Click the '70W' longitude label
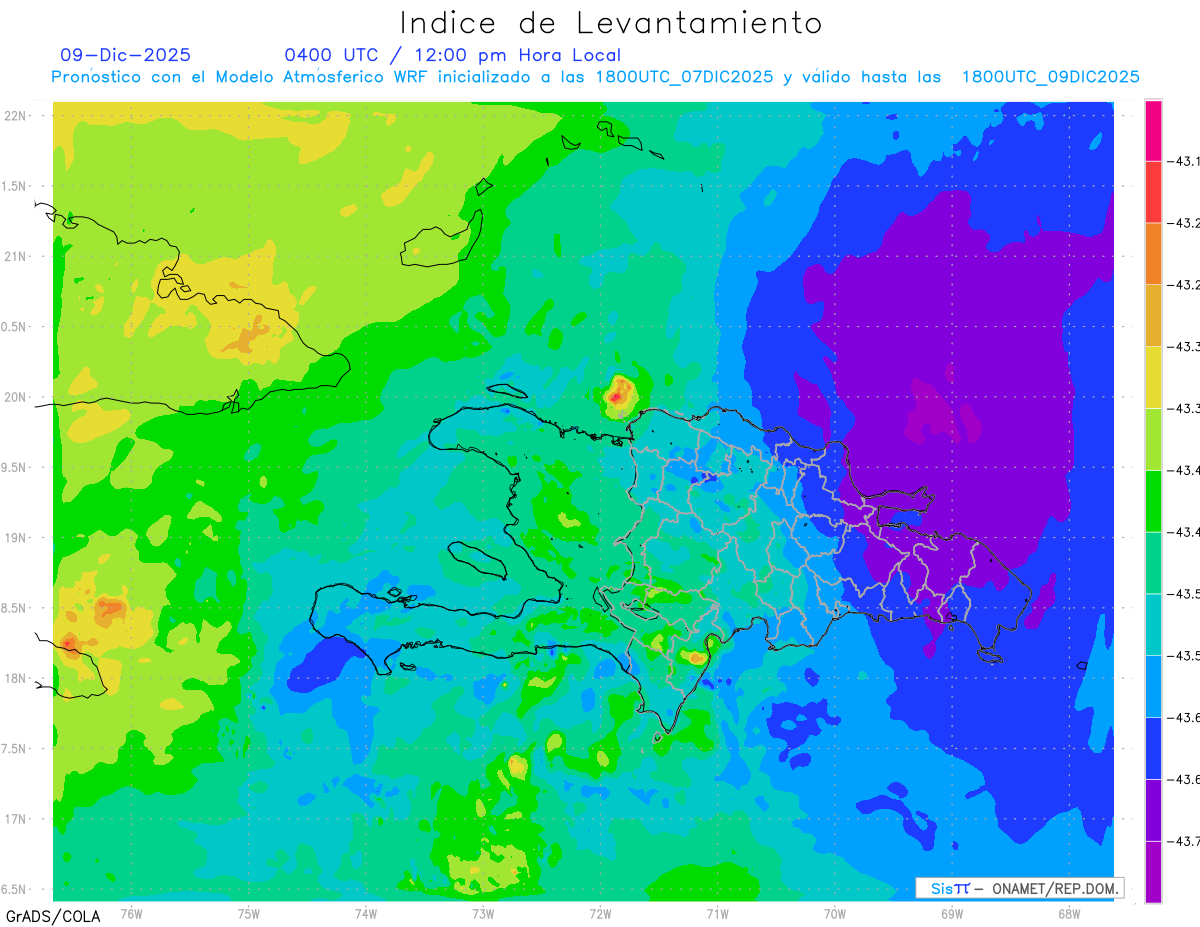This screenshot has width=1200, height=927. 834,914
